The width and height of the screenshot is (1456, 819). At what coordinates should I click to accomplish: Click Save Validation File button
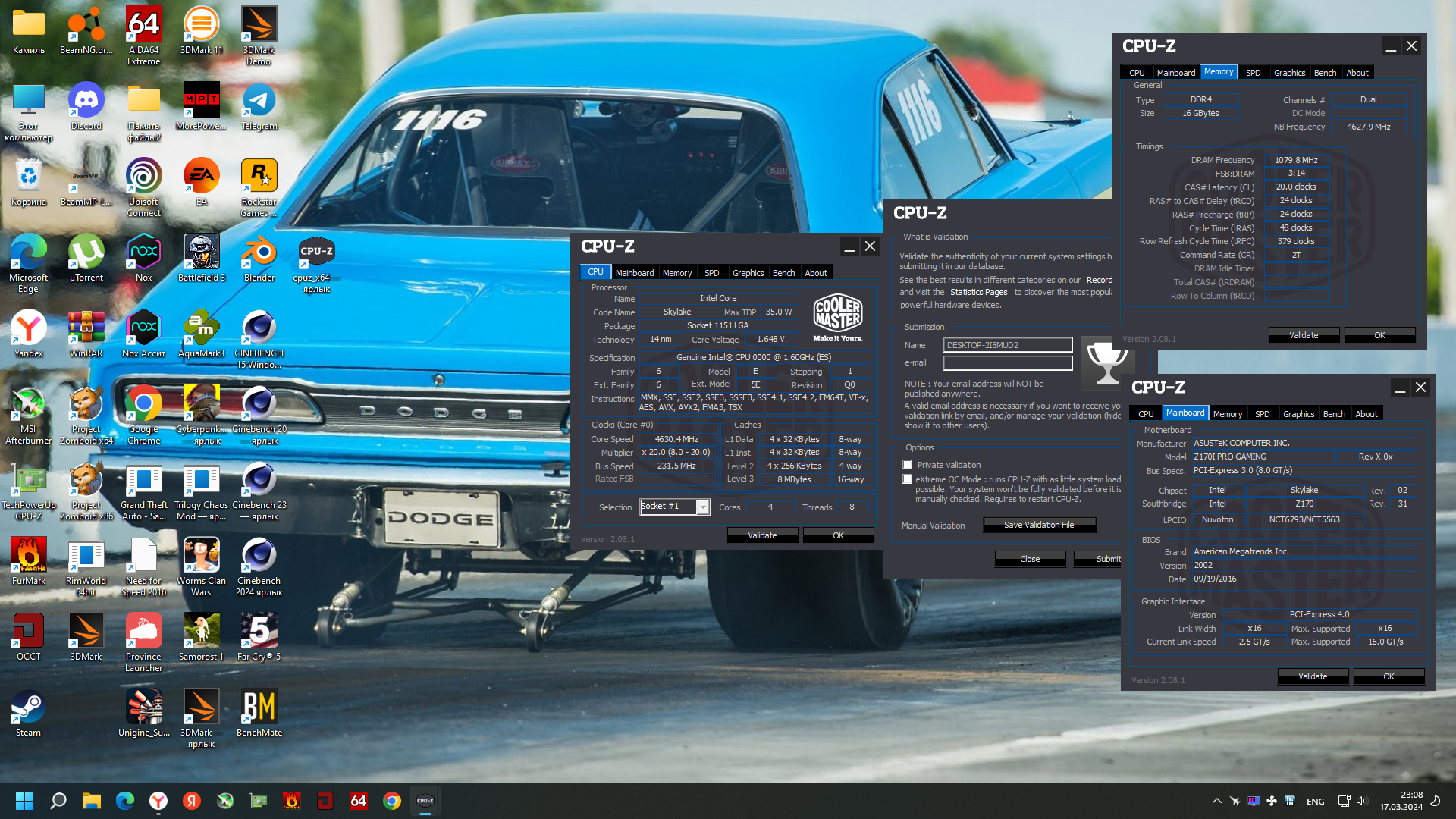pyautogui.click(x=1039, y=525)
